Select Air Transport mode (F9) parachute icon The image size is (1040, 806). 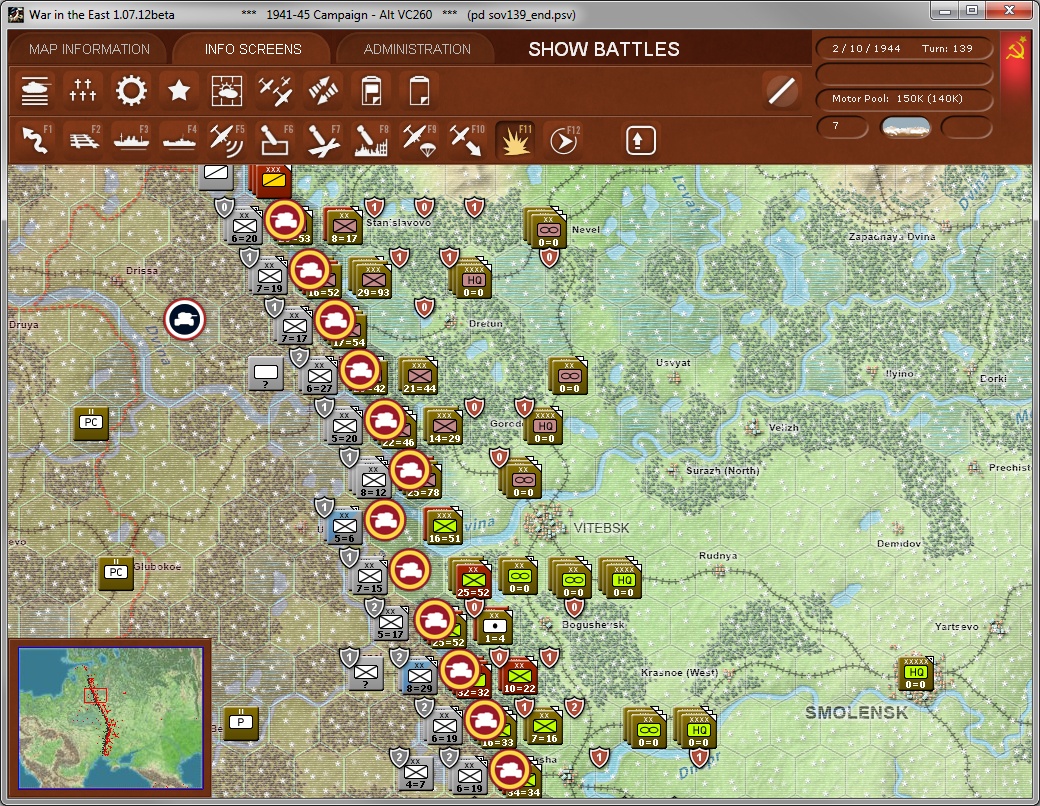[x=419, y=139]
